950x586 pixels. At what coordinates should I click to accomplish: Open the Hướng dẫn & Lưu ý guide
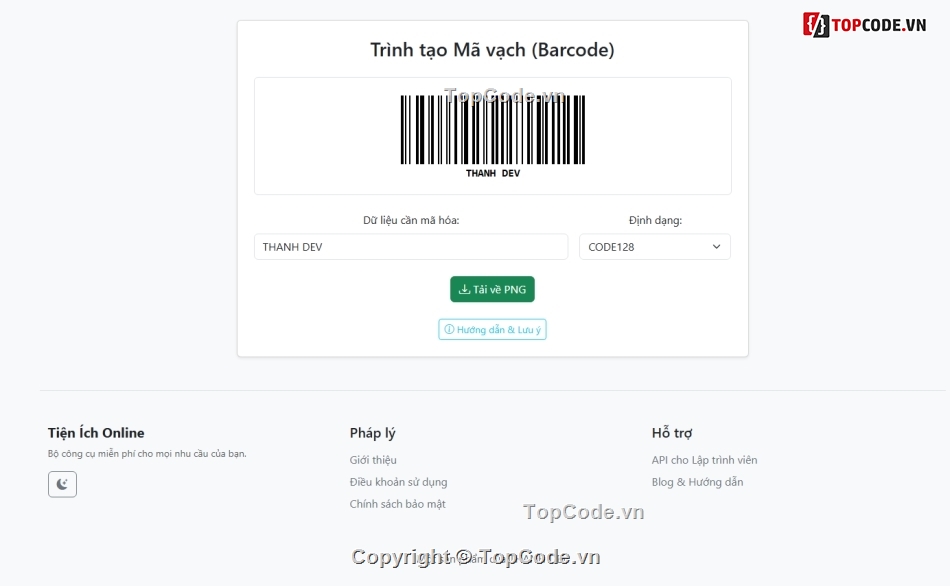tap(492, 329)
